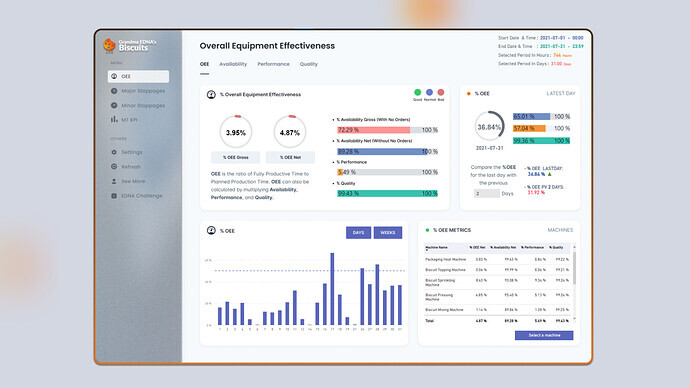690x388 pixels.
Task: Click the Start Date & Time value
Action: pos(562,38)
